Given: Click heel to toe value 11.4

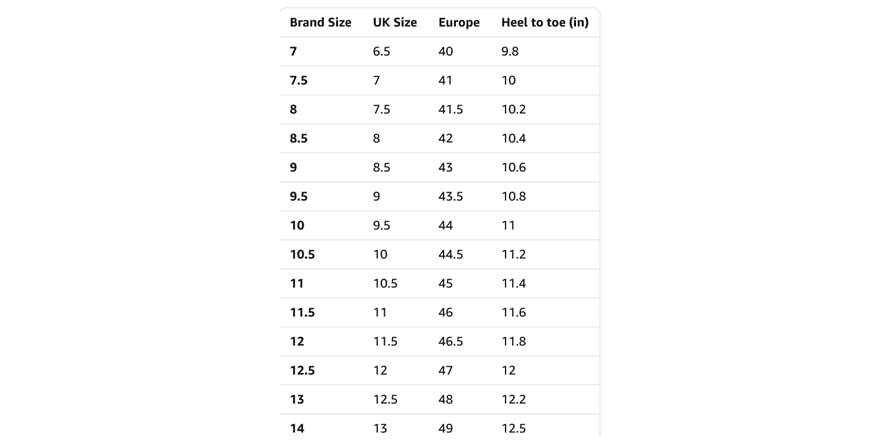Looking at the screenshot, I should click(514, 284).
